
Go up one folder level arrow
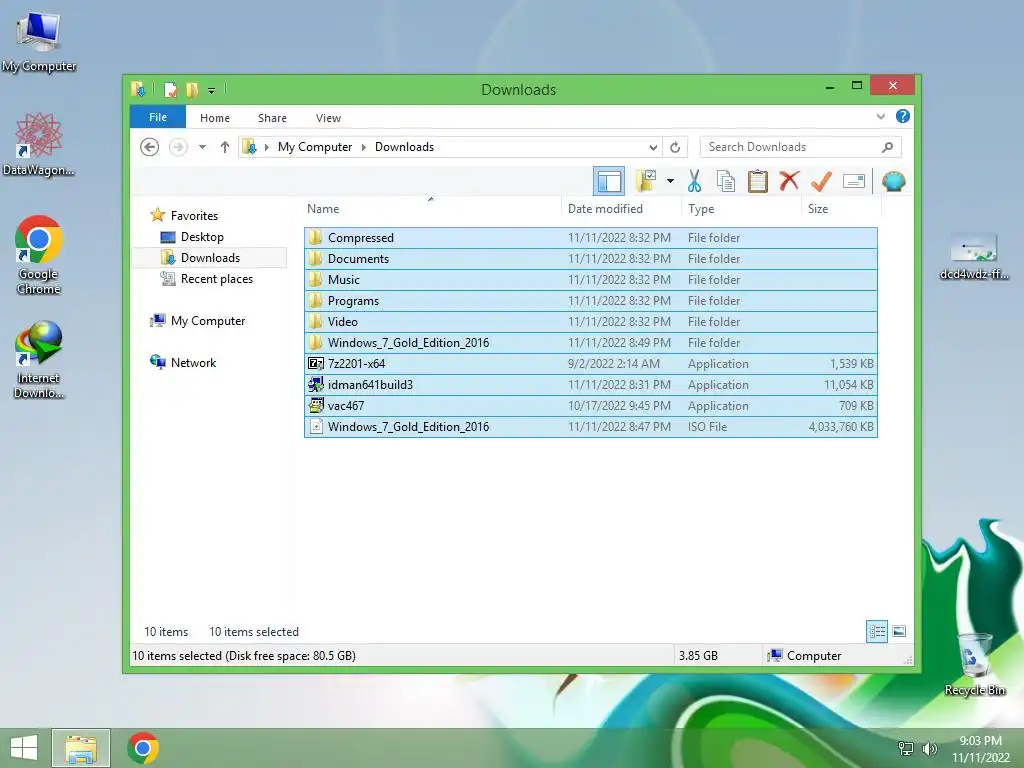click(x=225, y=147)
